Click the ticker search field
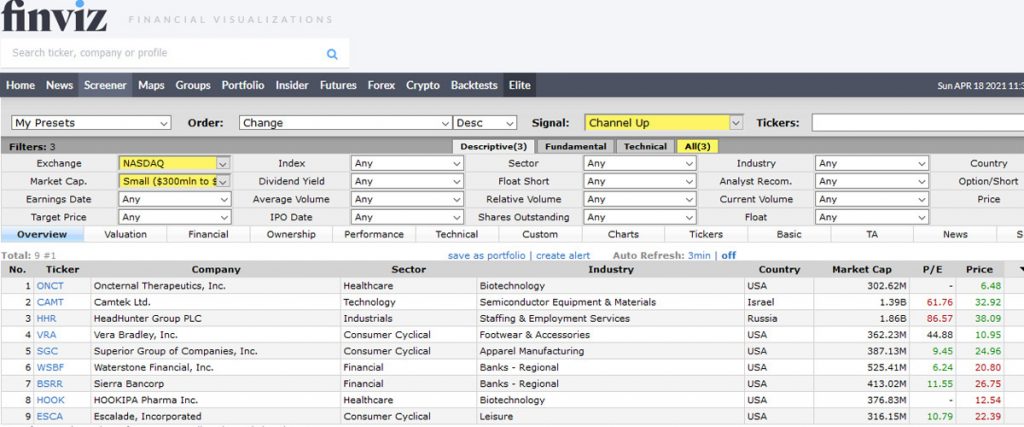Viewport: 1024px width, 427px height. click(x=174, y=53)
